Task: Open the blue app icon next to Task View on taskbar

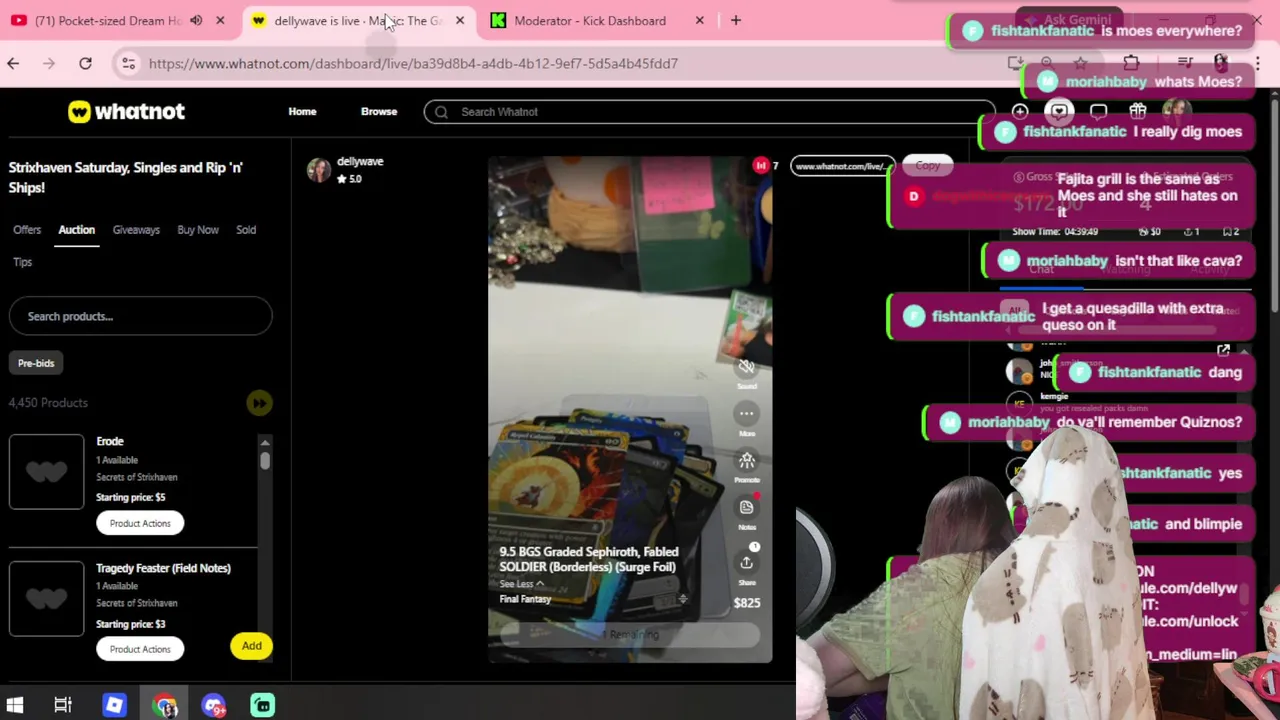Action: coord(114,705)
